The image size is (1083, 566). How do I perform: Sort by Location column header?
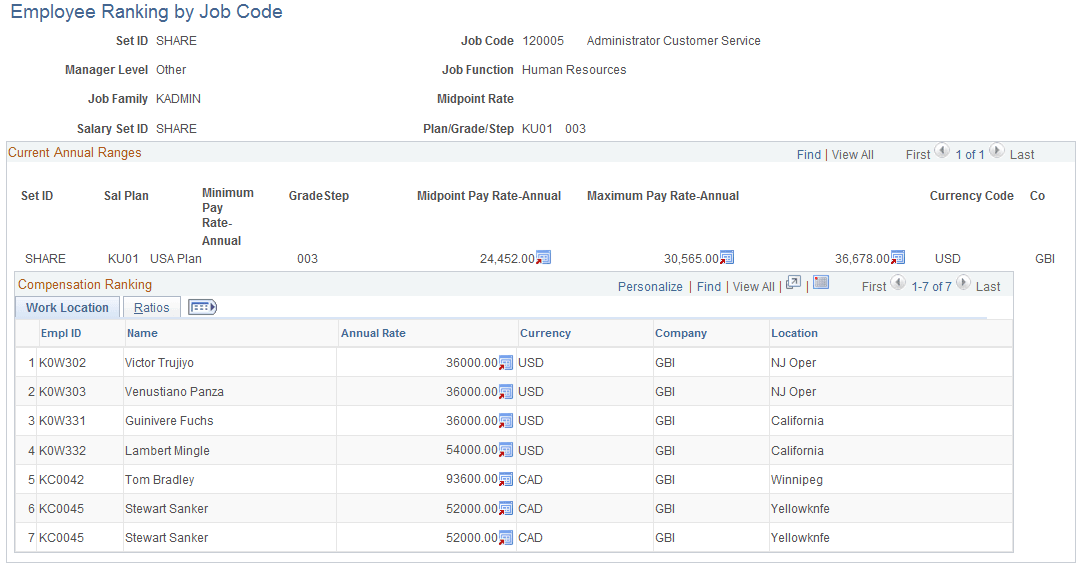click(794, 333)
